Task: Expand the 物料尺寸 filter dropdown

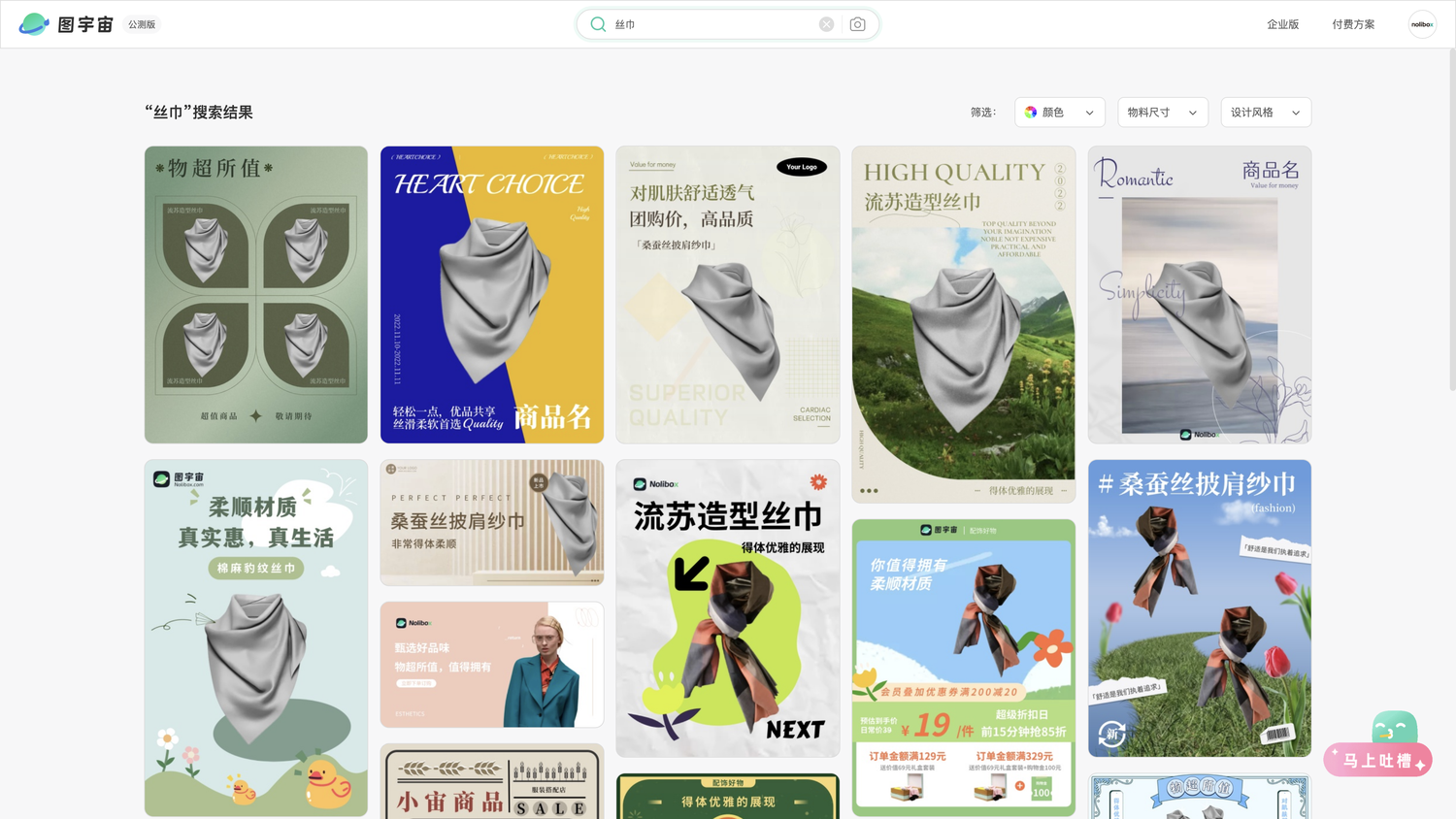Action: point(1163,113)
